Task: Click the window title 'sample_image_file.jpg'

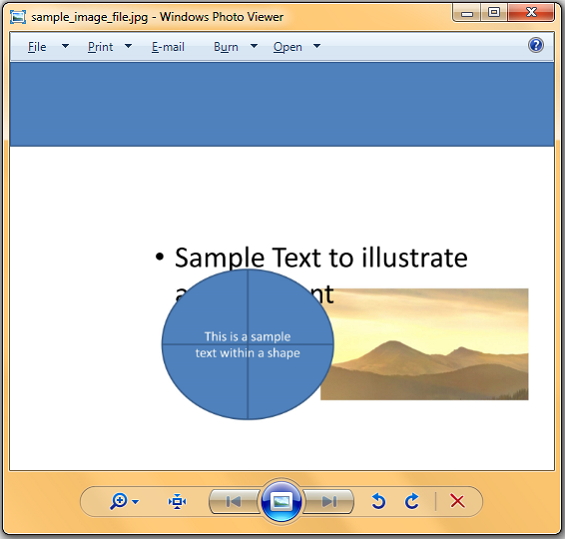Action: 89,17
